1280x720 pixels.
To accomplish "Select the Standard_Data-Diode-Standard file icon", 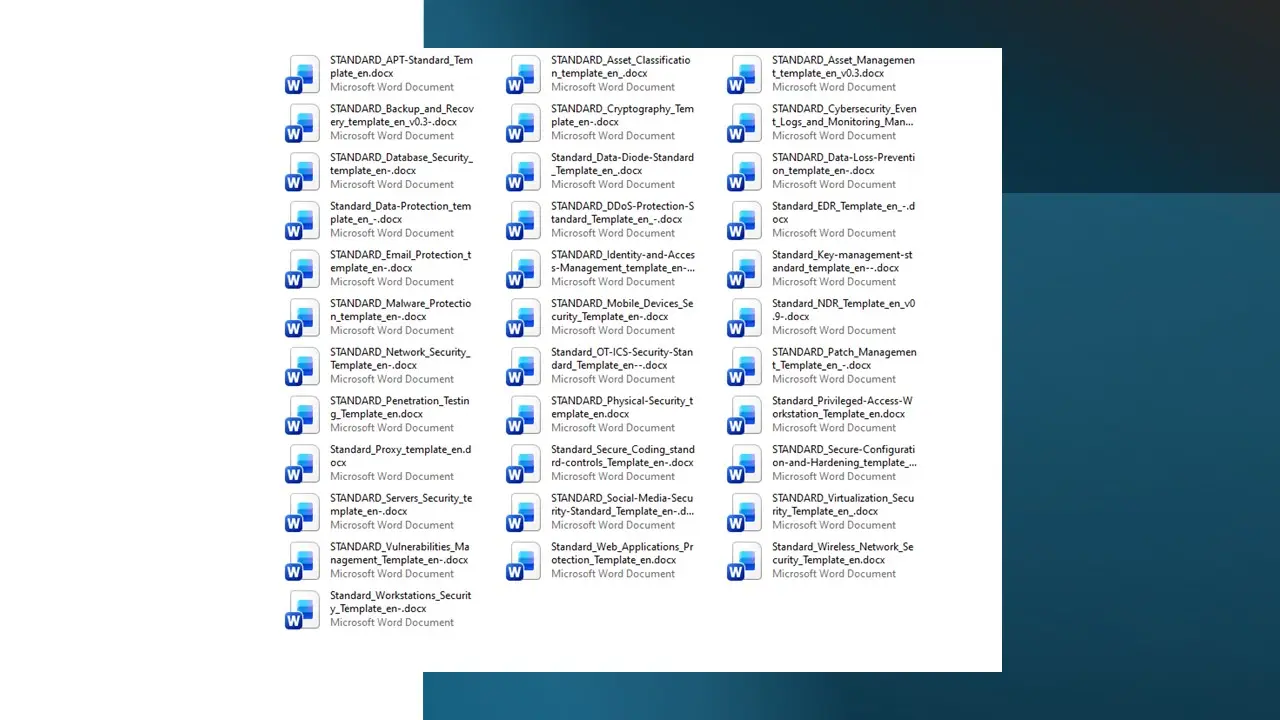I will coord(524,171).
